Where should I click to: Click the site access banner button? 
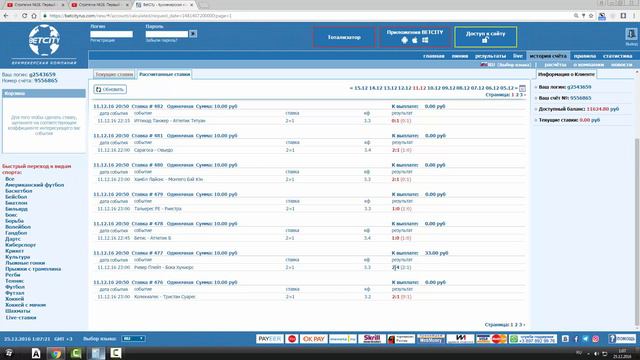pyautogui.click(x=485, y=37)
